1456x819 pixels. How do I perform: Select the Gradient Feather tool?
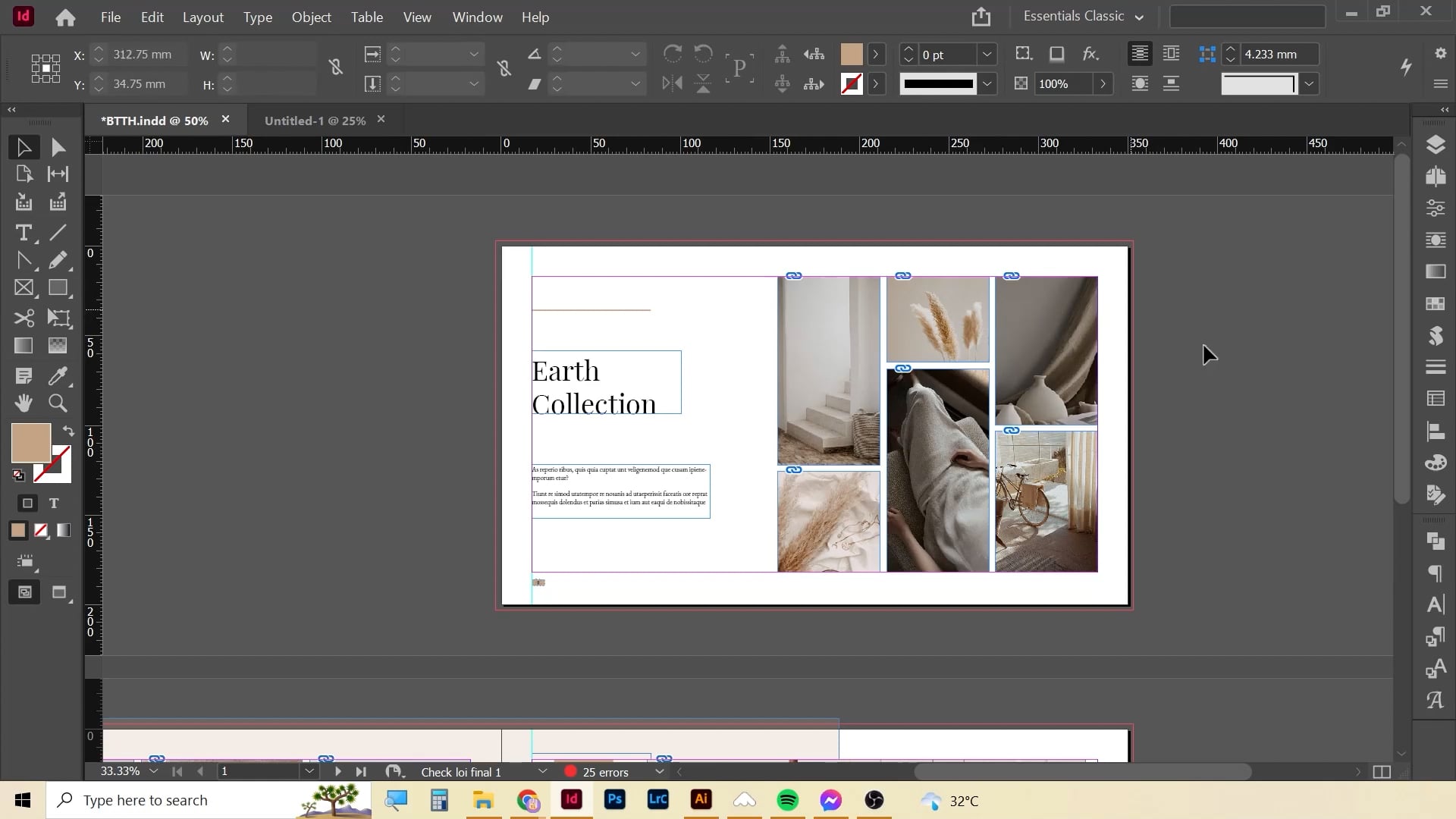[58, 346]
